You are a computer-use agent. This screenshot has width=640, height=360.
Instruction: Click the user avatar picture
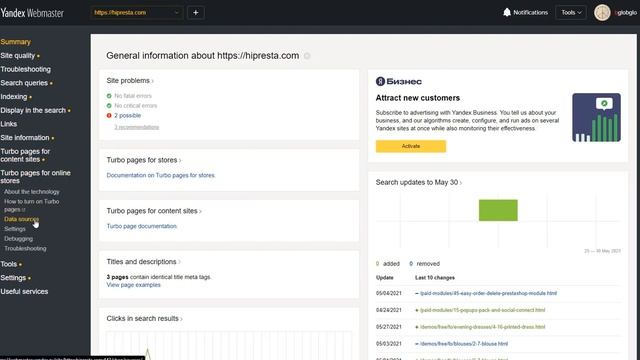click(x=602, y=13)
